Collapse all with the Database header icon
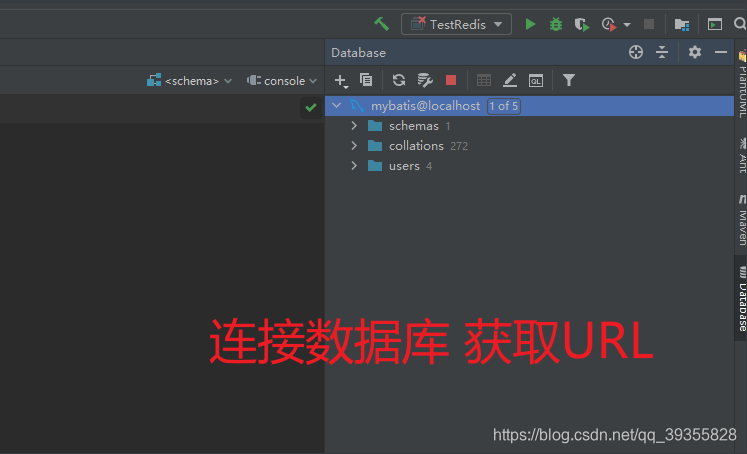 662,52
